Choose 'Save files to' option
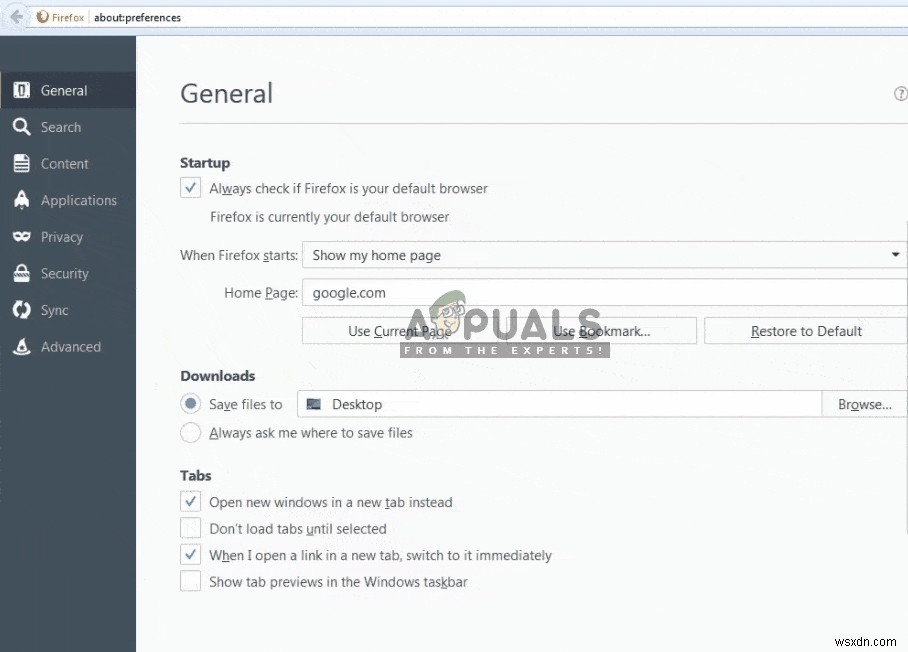 pos(190,404)
